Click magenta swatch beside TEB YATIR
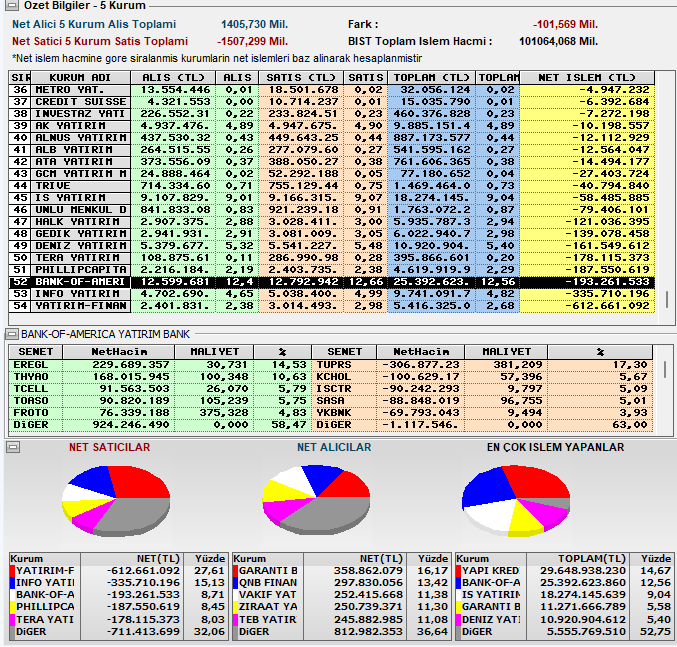 click(235, 620)
